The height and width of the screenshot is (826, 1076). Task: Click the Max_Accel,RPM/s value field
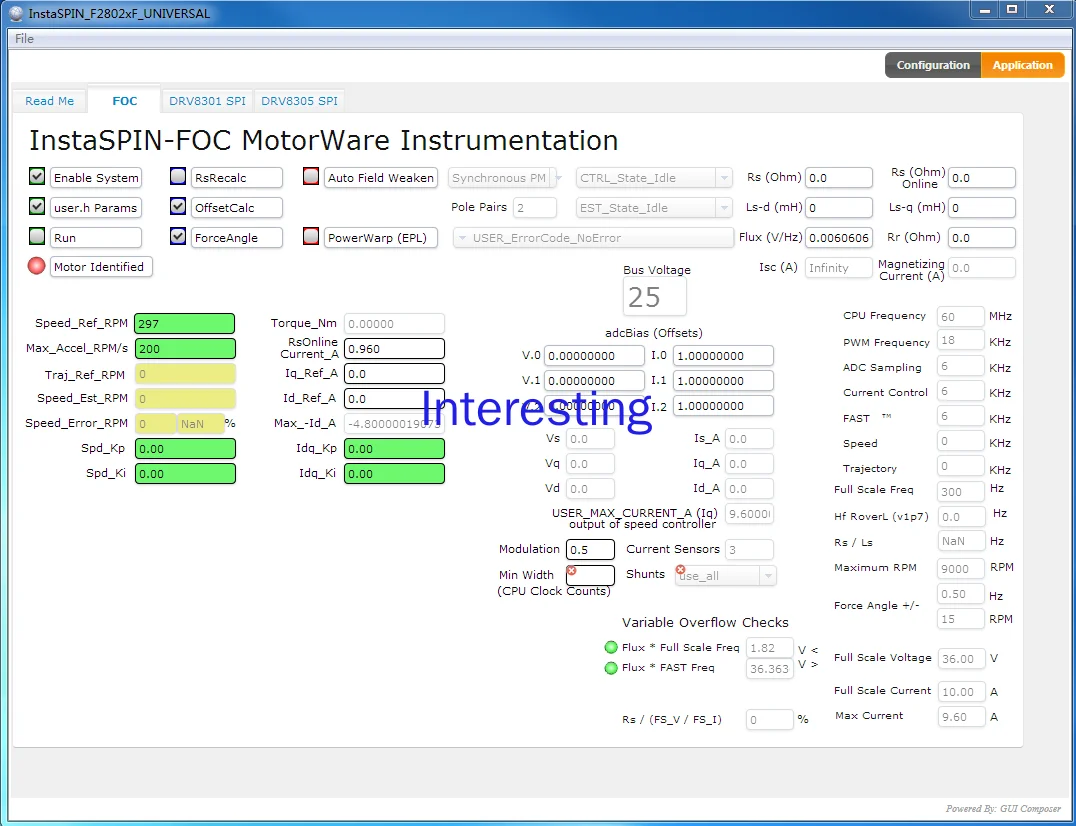coord(184,348)
